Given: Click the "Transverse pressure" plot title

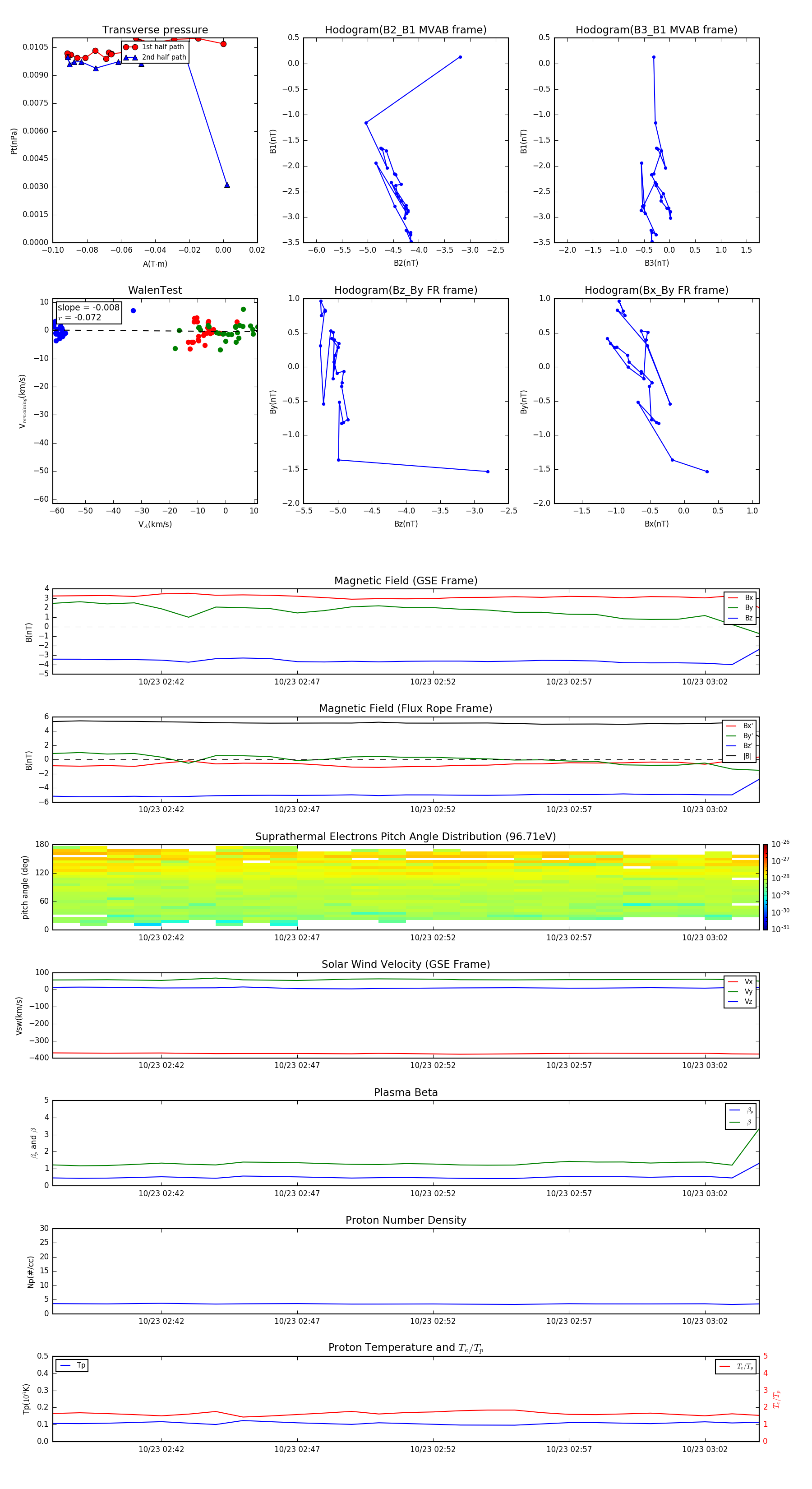Looking at the screenshot, I should click(155, 30).
